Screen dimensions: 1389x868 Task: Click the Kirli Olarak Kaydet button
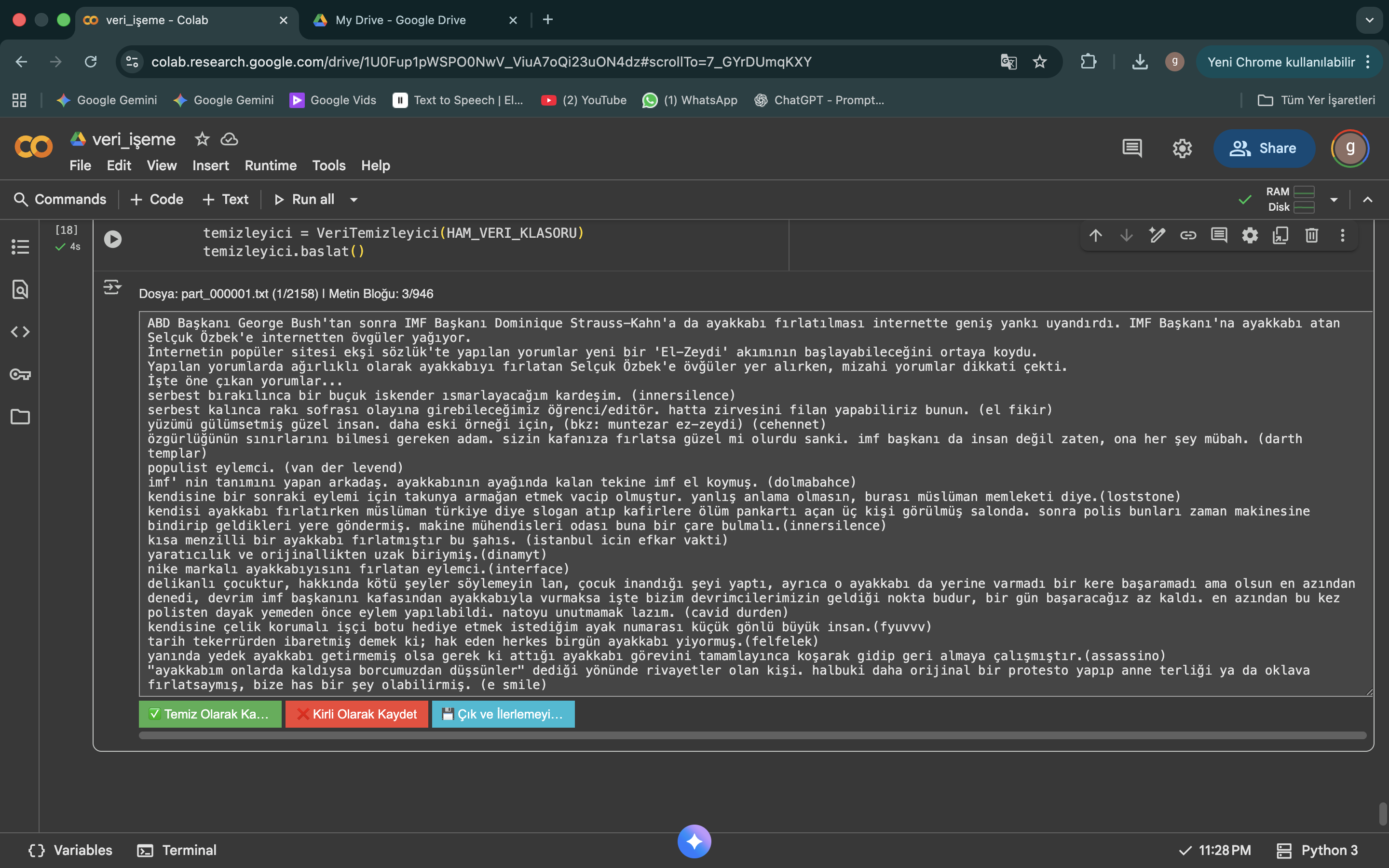[356, 714]
